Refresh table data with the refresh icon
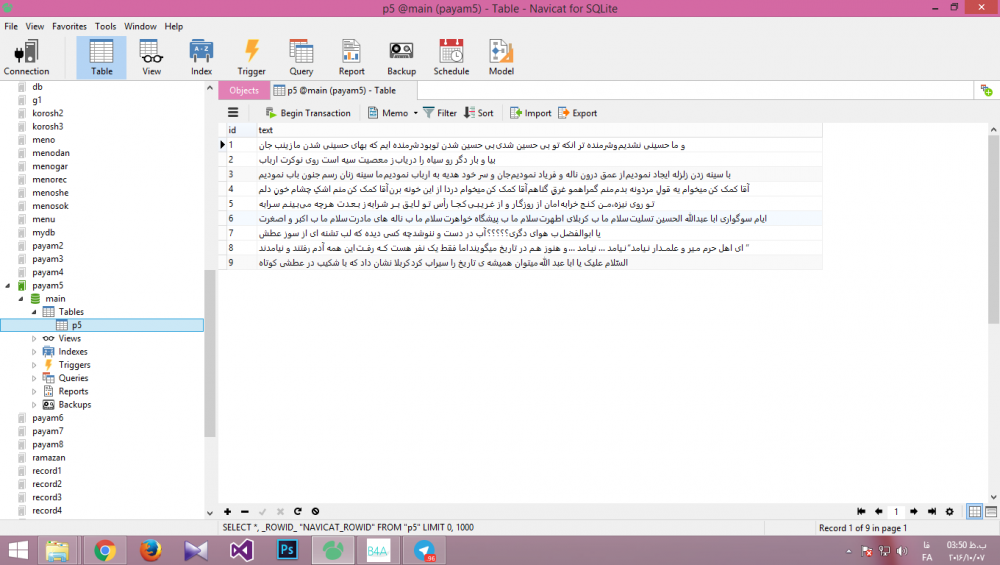 point(298,511)
